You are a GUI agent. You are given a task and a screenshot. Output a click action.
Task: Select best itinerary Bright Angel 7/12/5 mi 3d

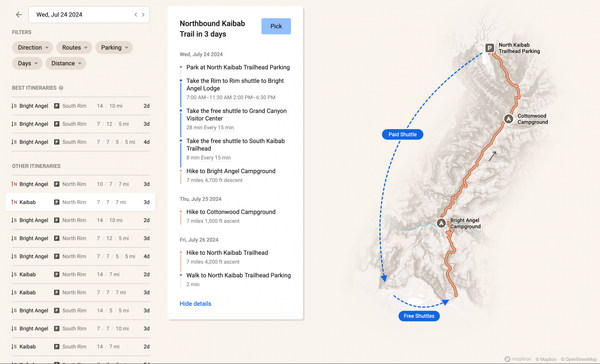[81, 124]
